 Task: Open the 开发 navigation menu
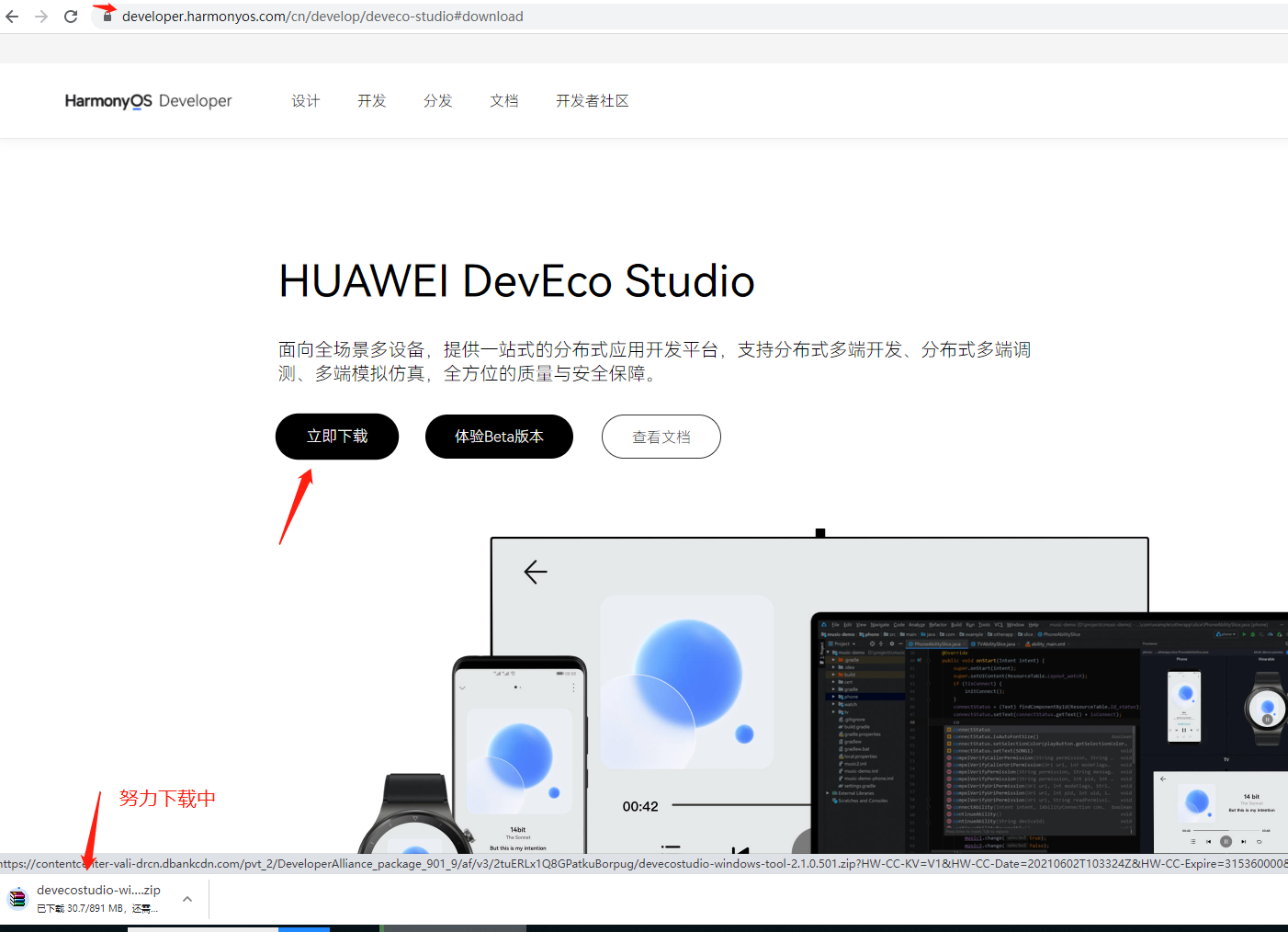tap(372, 101)
